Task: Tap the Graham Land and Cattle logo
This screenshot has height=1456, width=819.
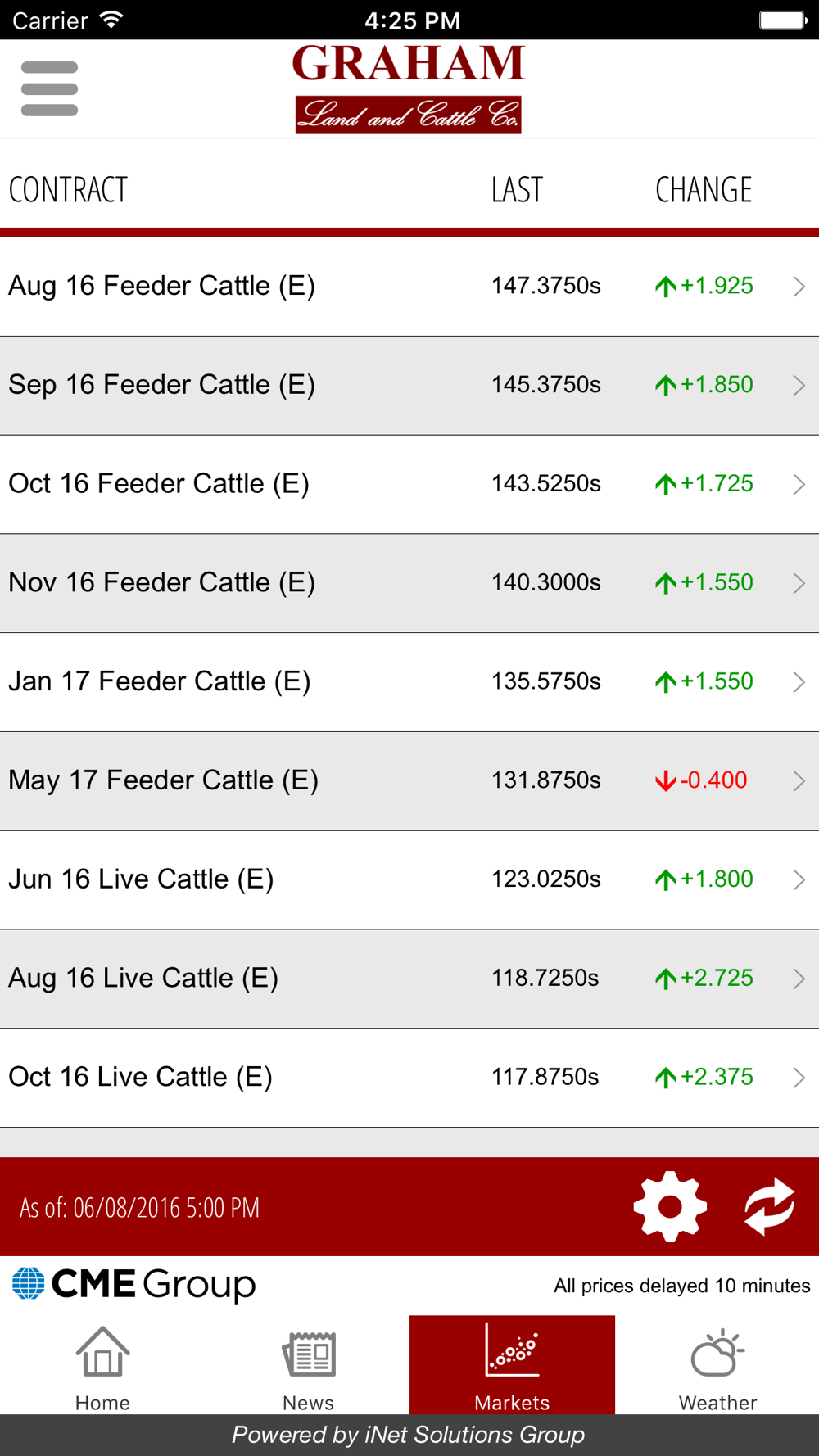Action: coord(409,88)
